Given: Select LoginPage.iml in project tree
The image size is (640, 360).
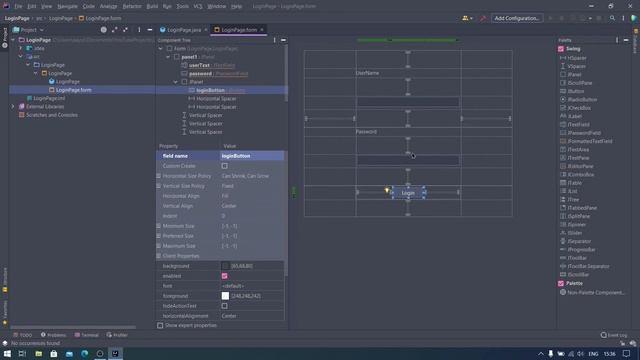Looking at the screenshot, I should click(46, 98).
